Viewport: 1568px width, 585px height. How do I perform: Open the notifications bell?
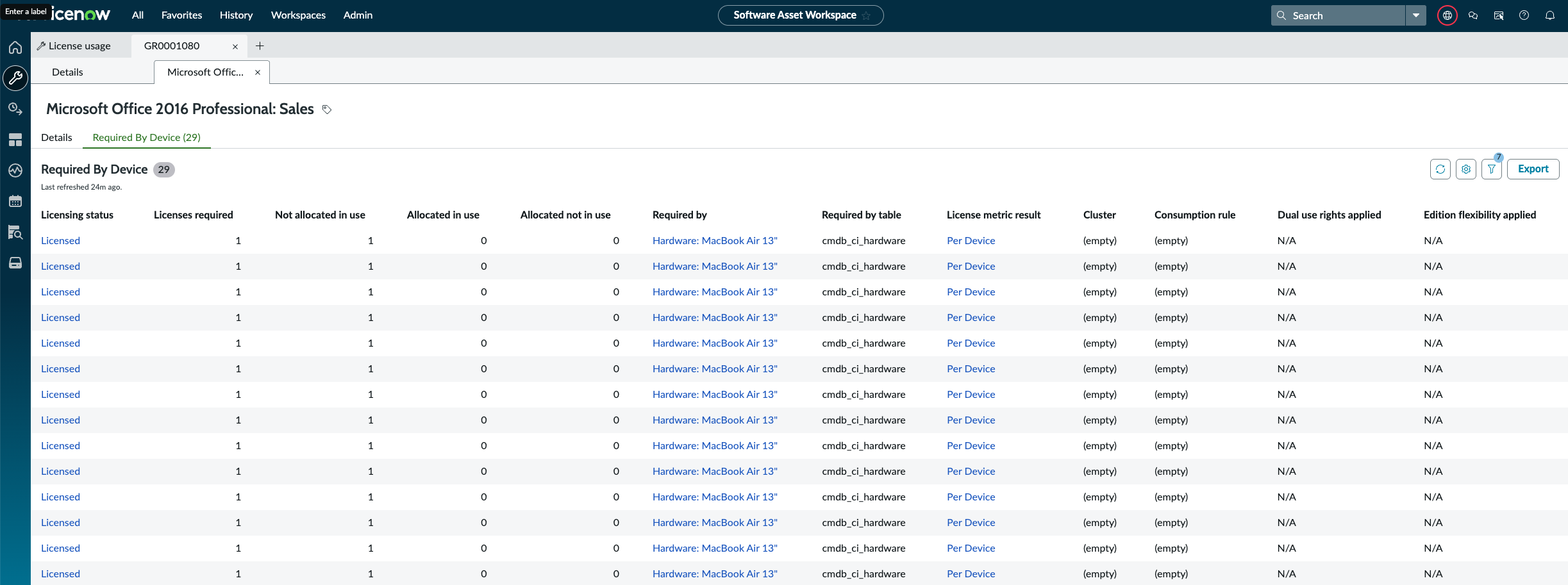point(1550,15)
